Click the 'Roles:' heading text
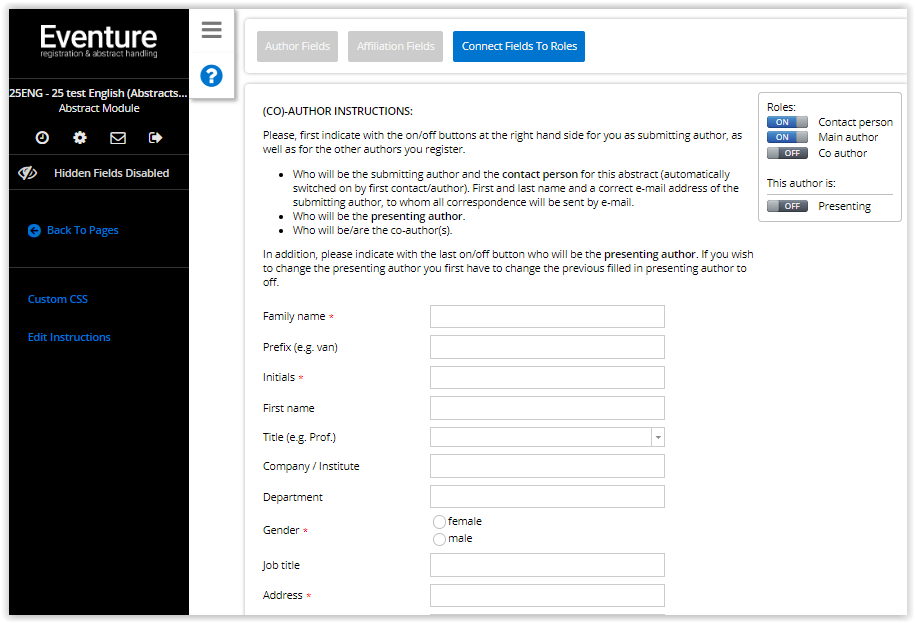 click(x=781, y=107)
